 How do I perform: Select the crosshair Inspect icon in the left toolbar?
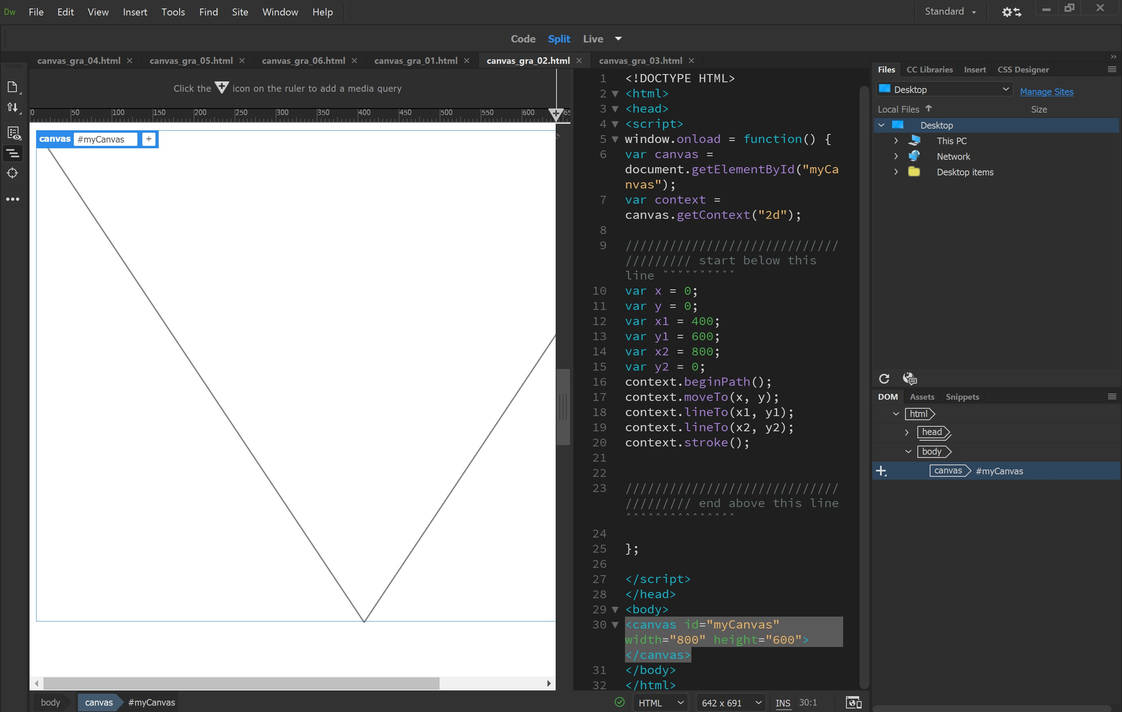coord(12,173)
